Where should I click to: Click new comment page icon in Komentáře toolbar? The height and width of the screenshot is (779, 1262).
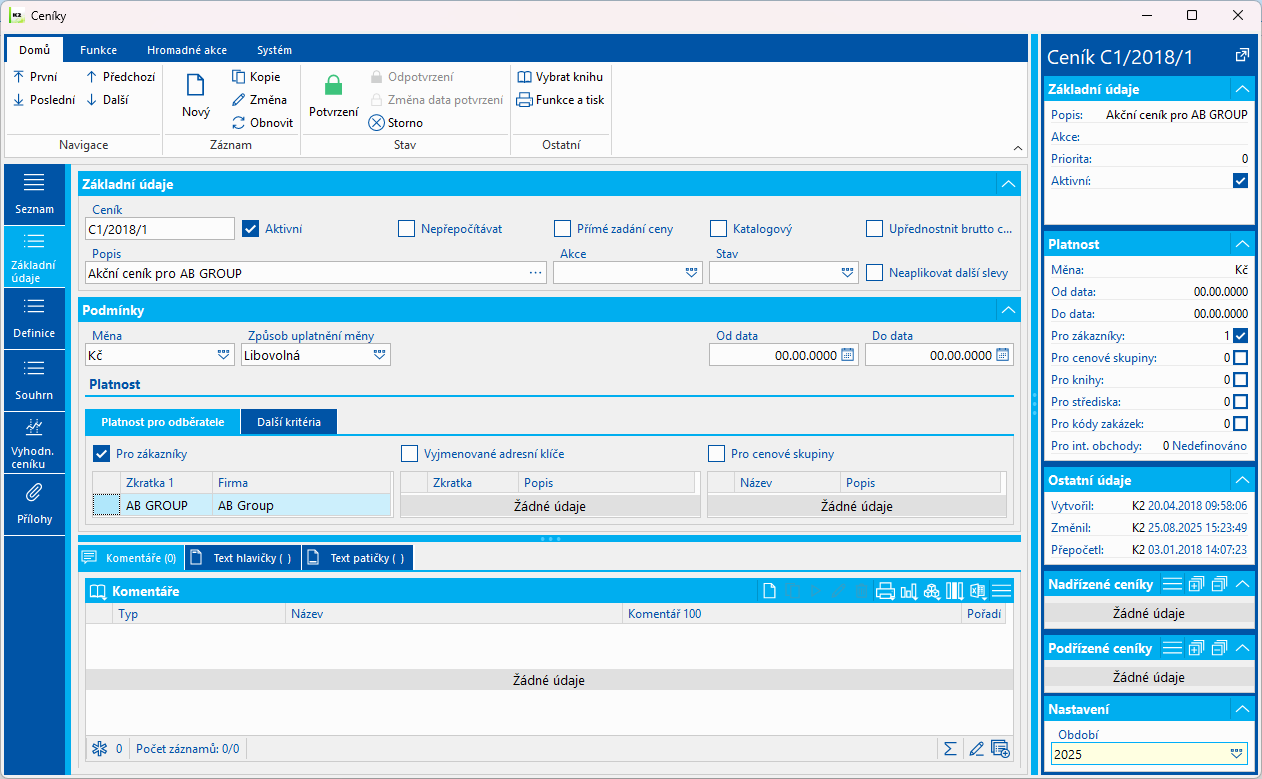coord(769,591)
